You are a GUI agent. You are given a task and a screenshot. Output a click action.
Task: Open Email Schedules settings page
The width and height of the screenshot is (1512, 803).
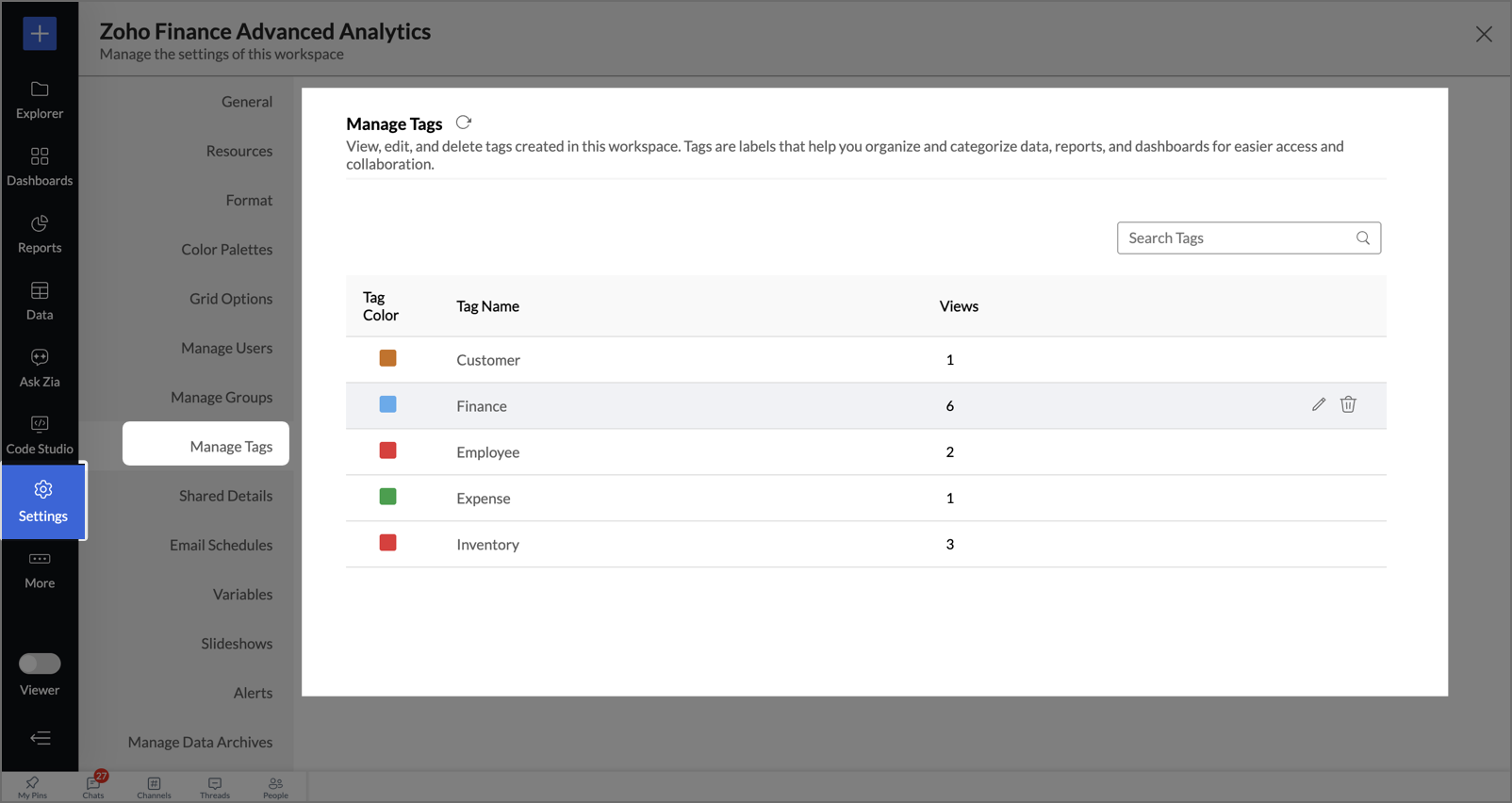coord(221,545)
